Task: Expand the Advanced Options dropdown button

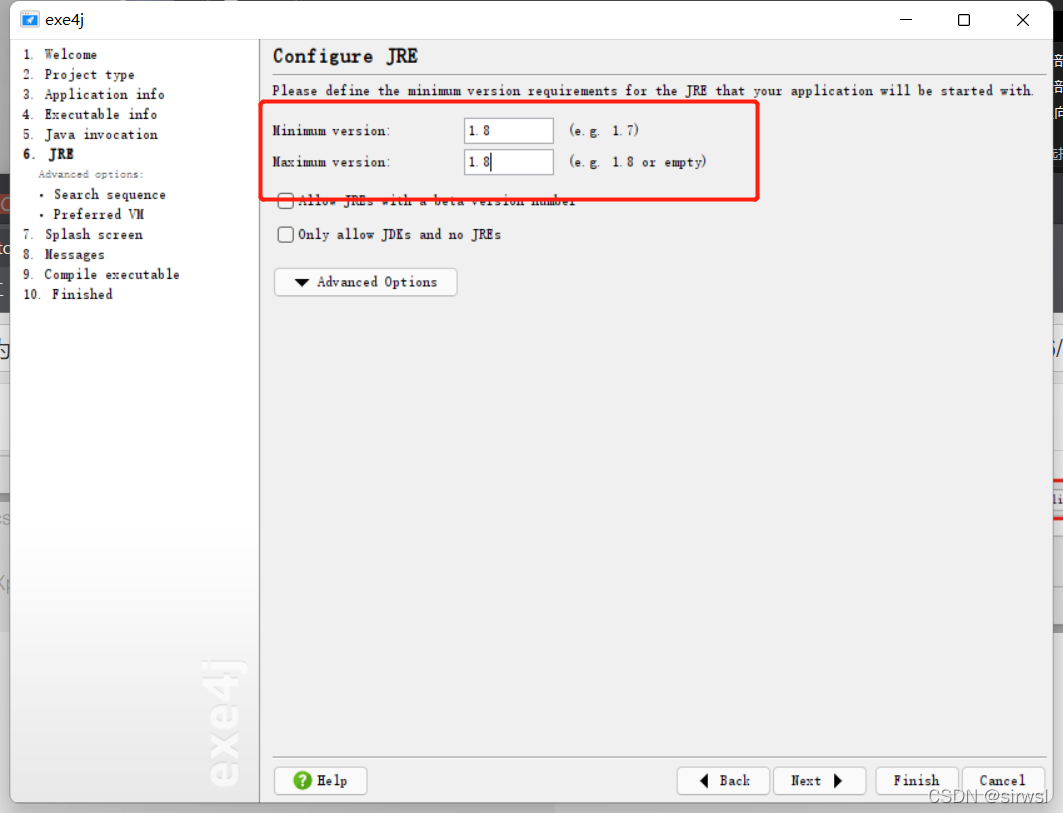Action: point(365,282)
